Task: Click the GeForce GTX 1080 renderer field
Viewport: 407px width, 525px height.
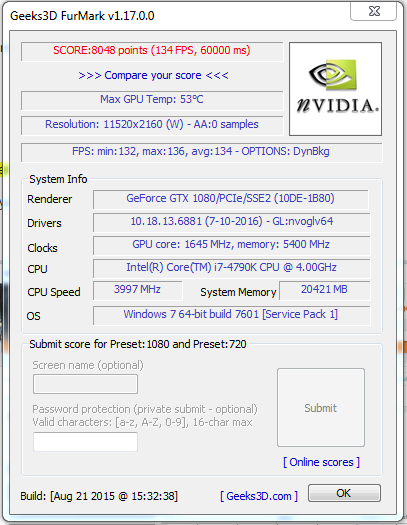Action: [231, 199]
